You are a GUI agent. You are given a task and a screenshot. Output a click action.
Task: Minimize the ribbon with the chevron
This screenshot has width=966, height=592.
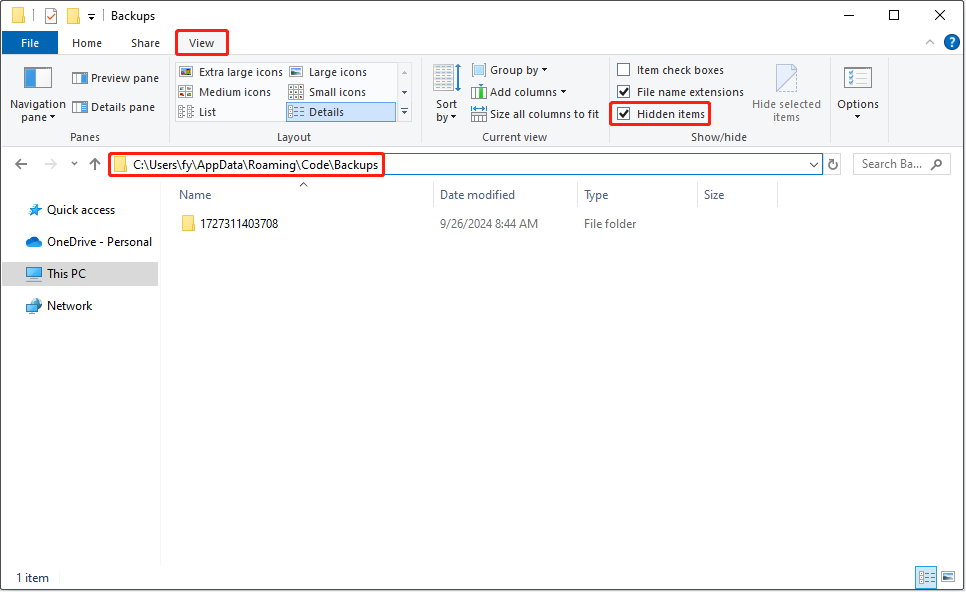pyautogui.click(x=930, y=43)
